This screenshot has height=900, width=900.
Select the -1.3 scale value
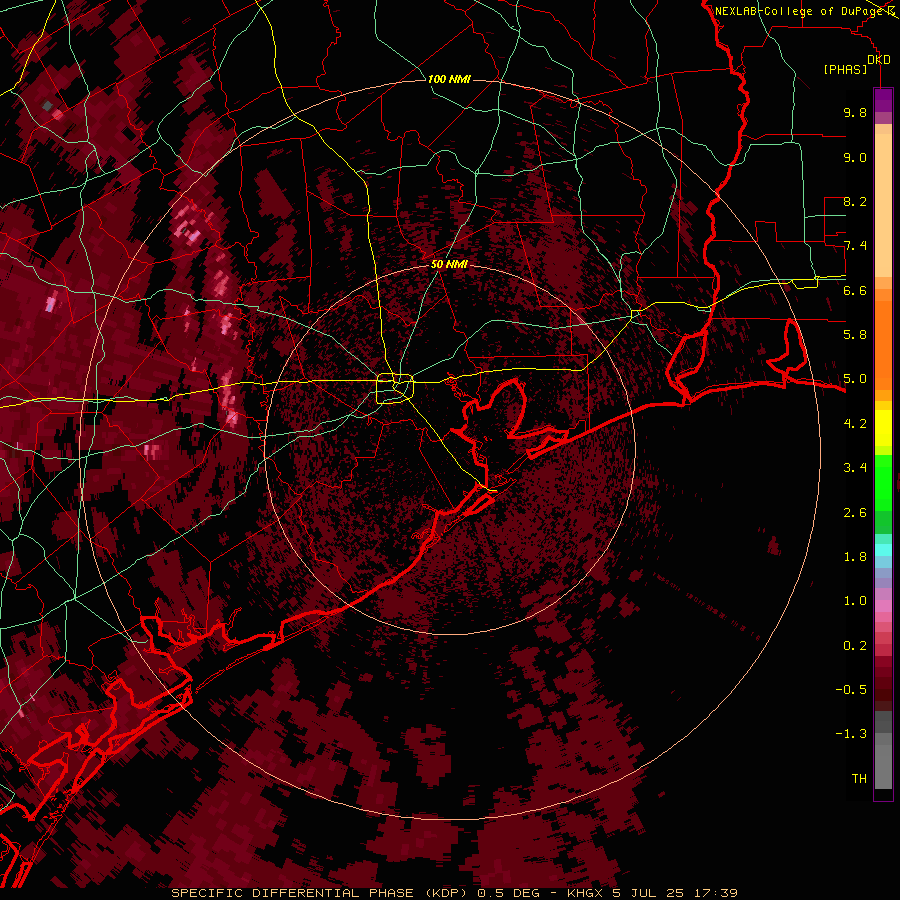(851, 734)
